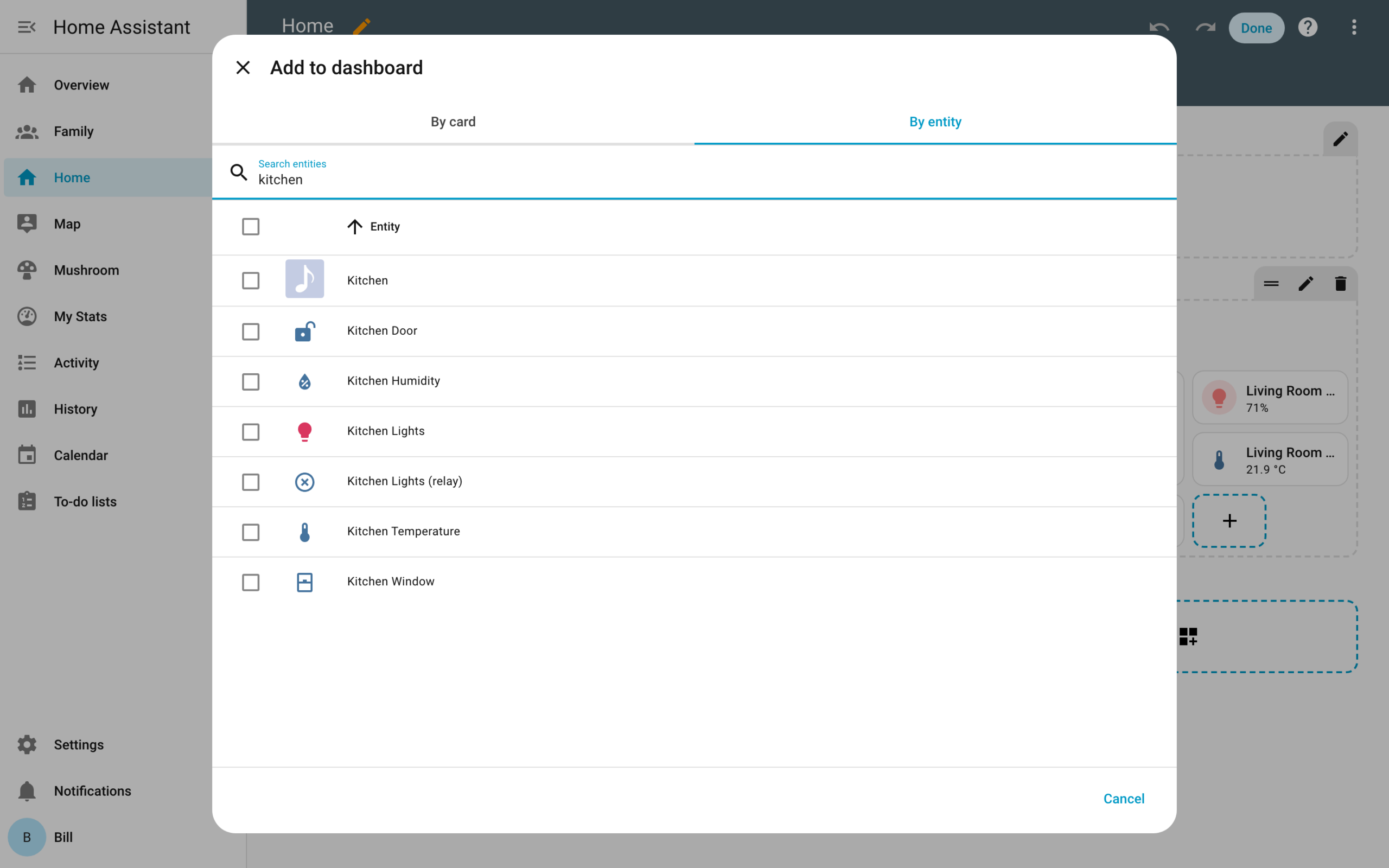
Task: Click the My Stats gauge icon
Action: (x=27, y=316)
